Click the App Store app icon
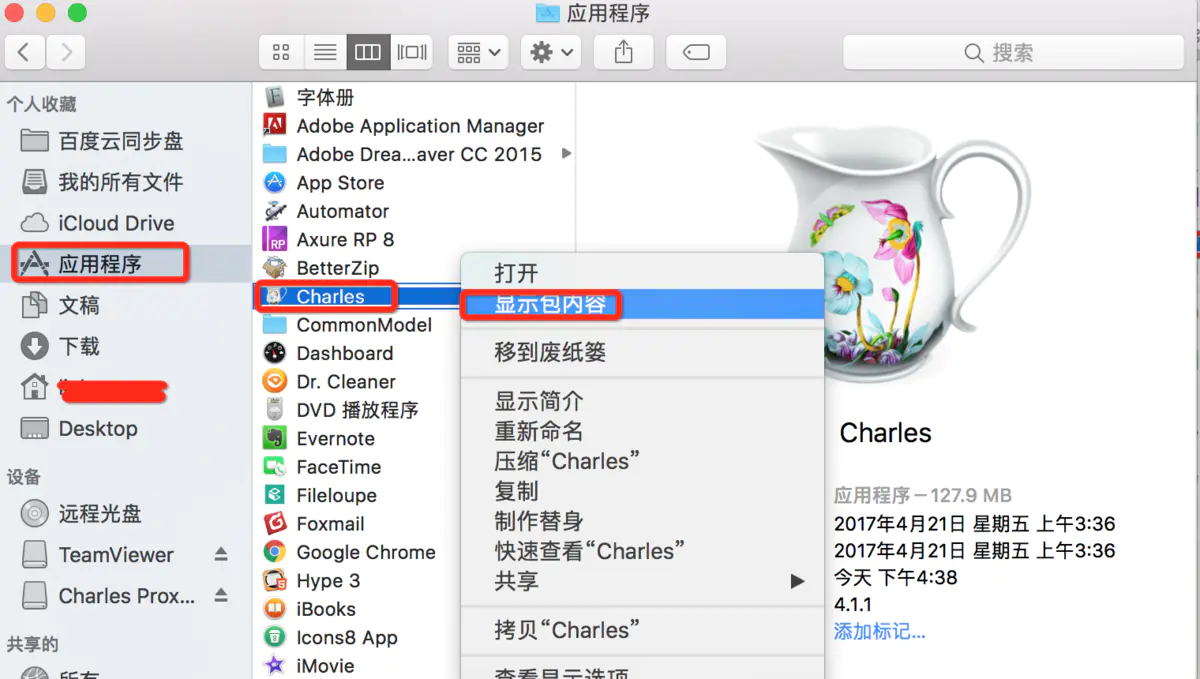Image resolution: width=1200 pixels, height=679 pixels. [274, 183]
